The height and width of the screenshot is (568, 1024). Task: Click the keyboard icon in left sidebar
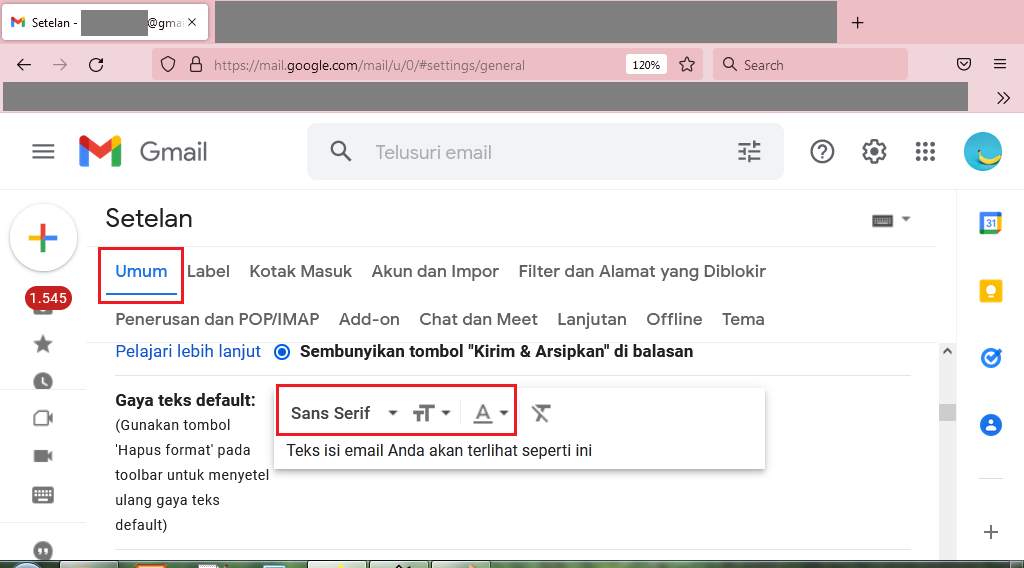click(43, 495)
